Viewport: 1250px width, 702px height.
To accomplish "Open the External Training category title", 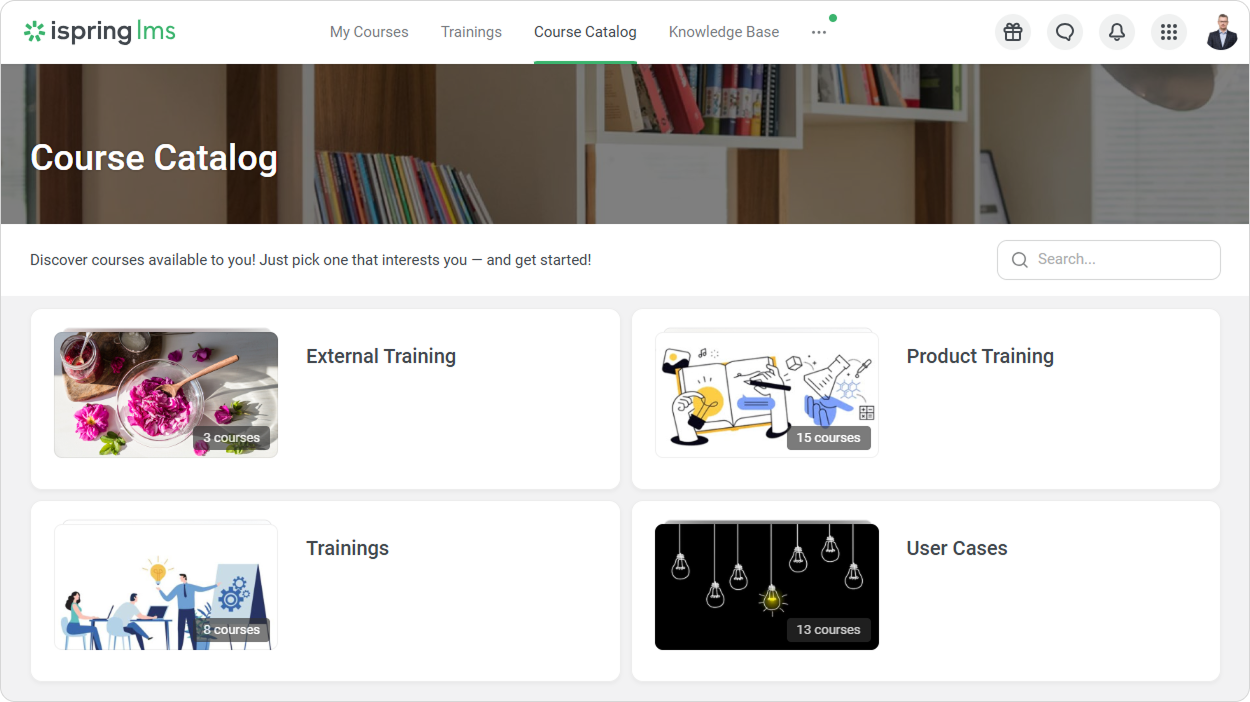I will click(x=381, y=356).
